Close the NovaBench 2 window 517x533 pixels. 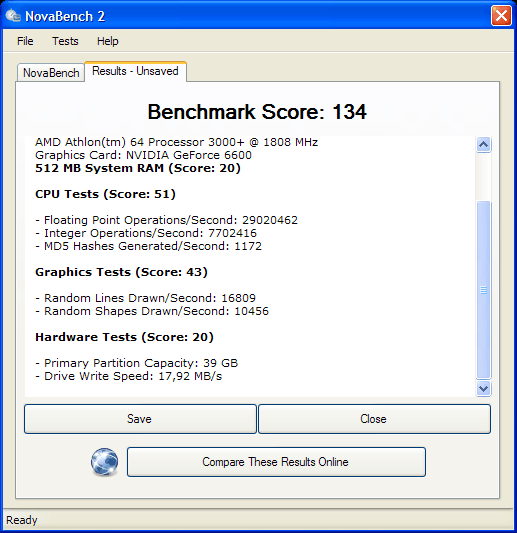click(x=501, y=15)
